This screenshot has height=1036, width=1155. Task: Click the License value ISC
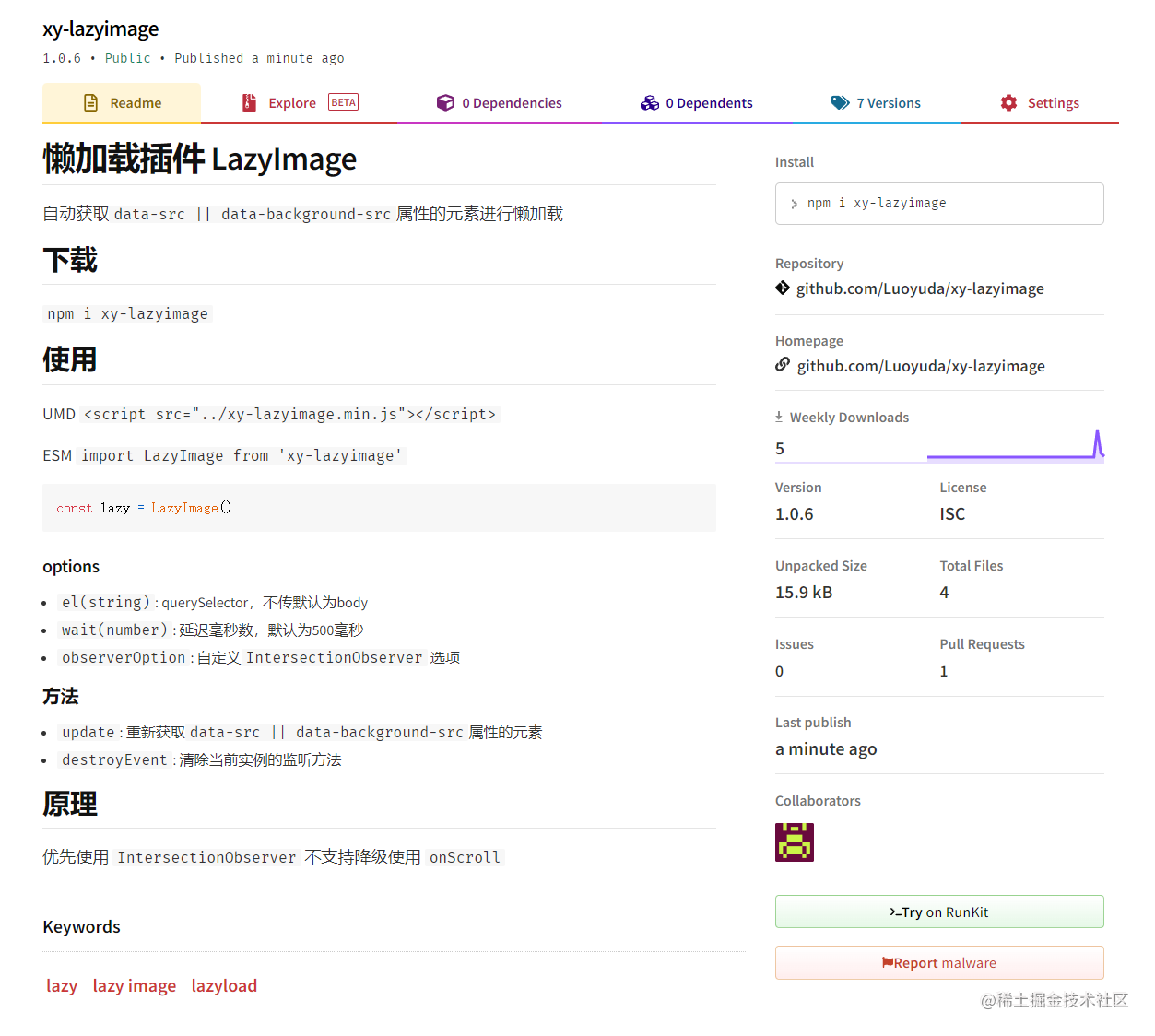tap(952, 514)
